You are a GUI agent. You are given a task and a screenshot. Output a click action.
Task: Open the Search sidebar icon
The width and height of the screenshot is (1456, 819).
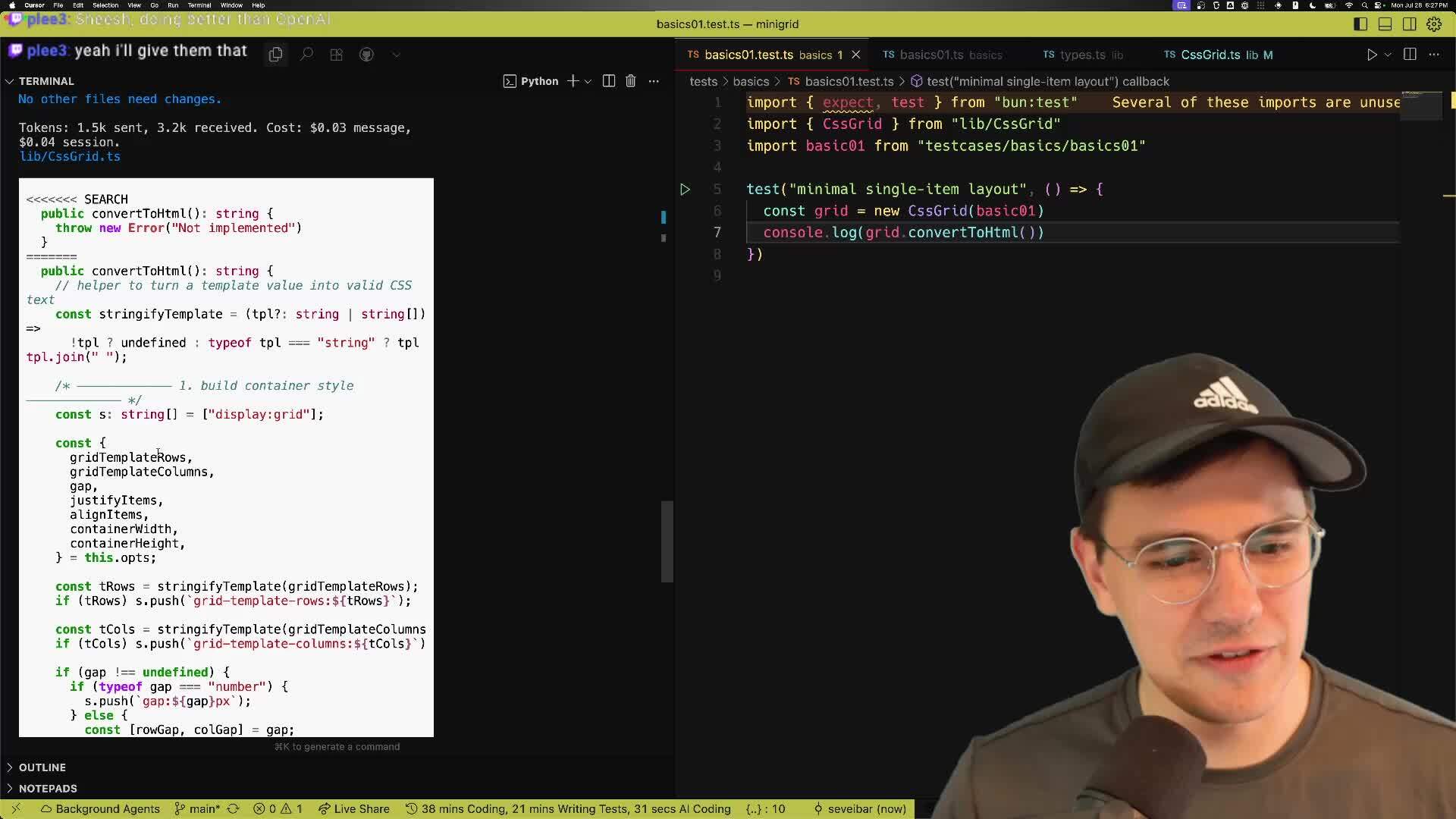306,55
